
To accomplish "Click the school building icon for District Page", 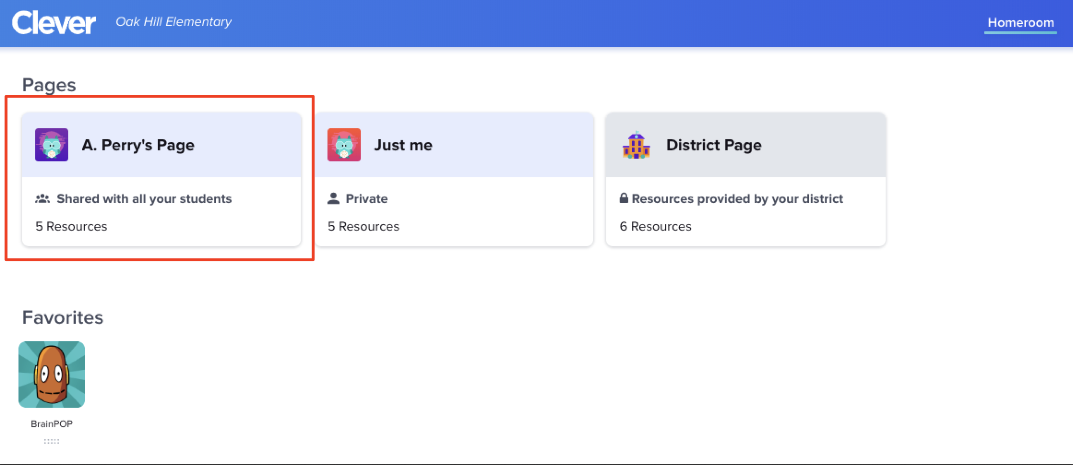I will pyautogui.click(x=636, y=145).
